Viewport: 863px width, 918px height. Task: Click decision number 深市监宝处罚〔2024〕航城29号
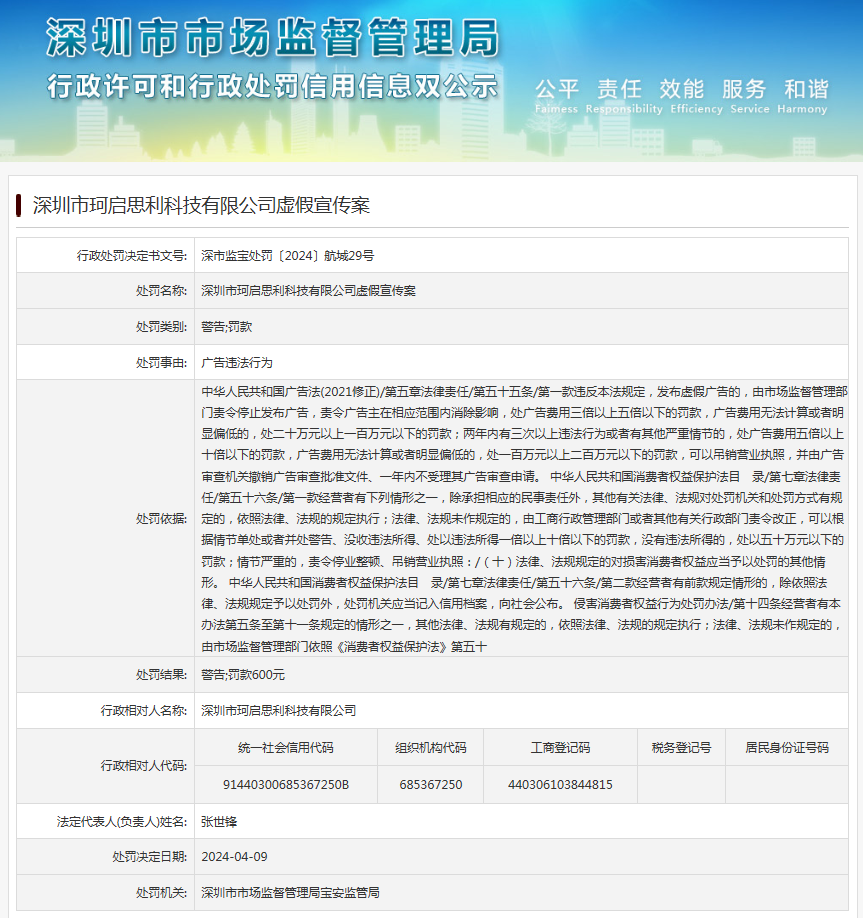287,255
